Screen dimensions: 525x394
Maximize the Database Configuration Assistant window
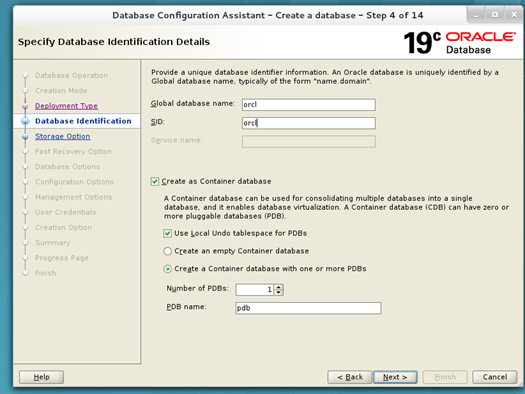tap(495, 15)
